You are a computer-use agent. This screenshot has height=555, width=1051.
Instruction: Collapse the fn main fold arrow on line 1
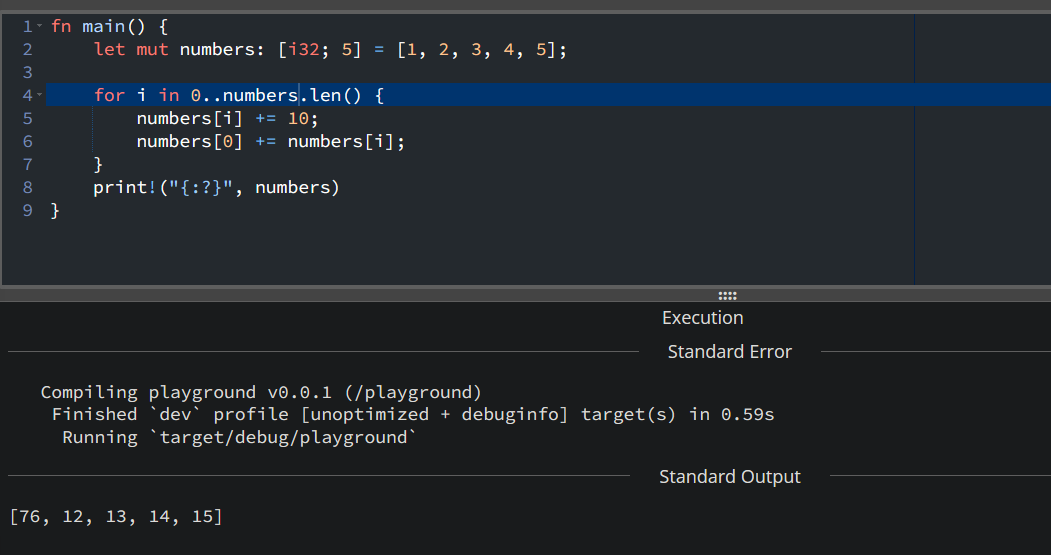pyautogui.click(x=40, y=26)
